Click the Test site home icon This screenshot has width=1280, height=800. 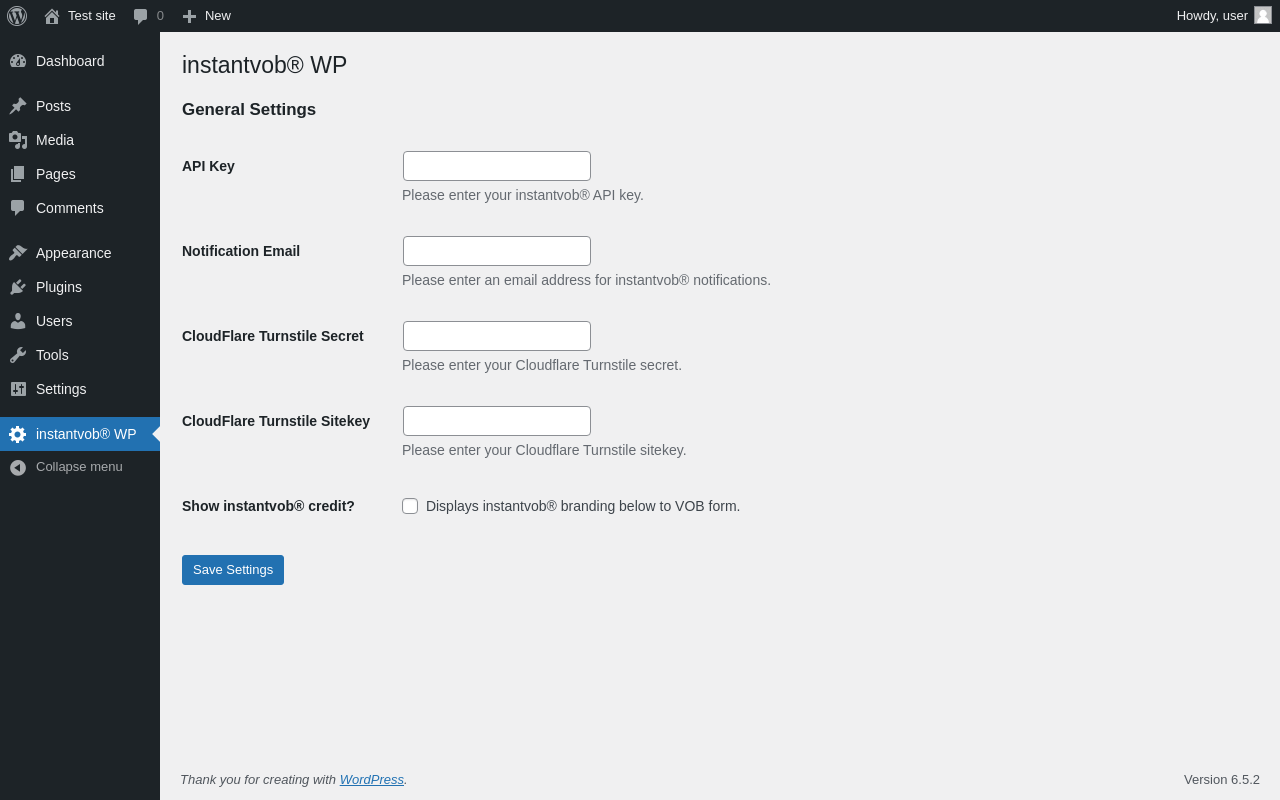(x=52, y=16)
